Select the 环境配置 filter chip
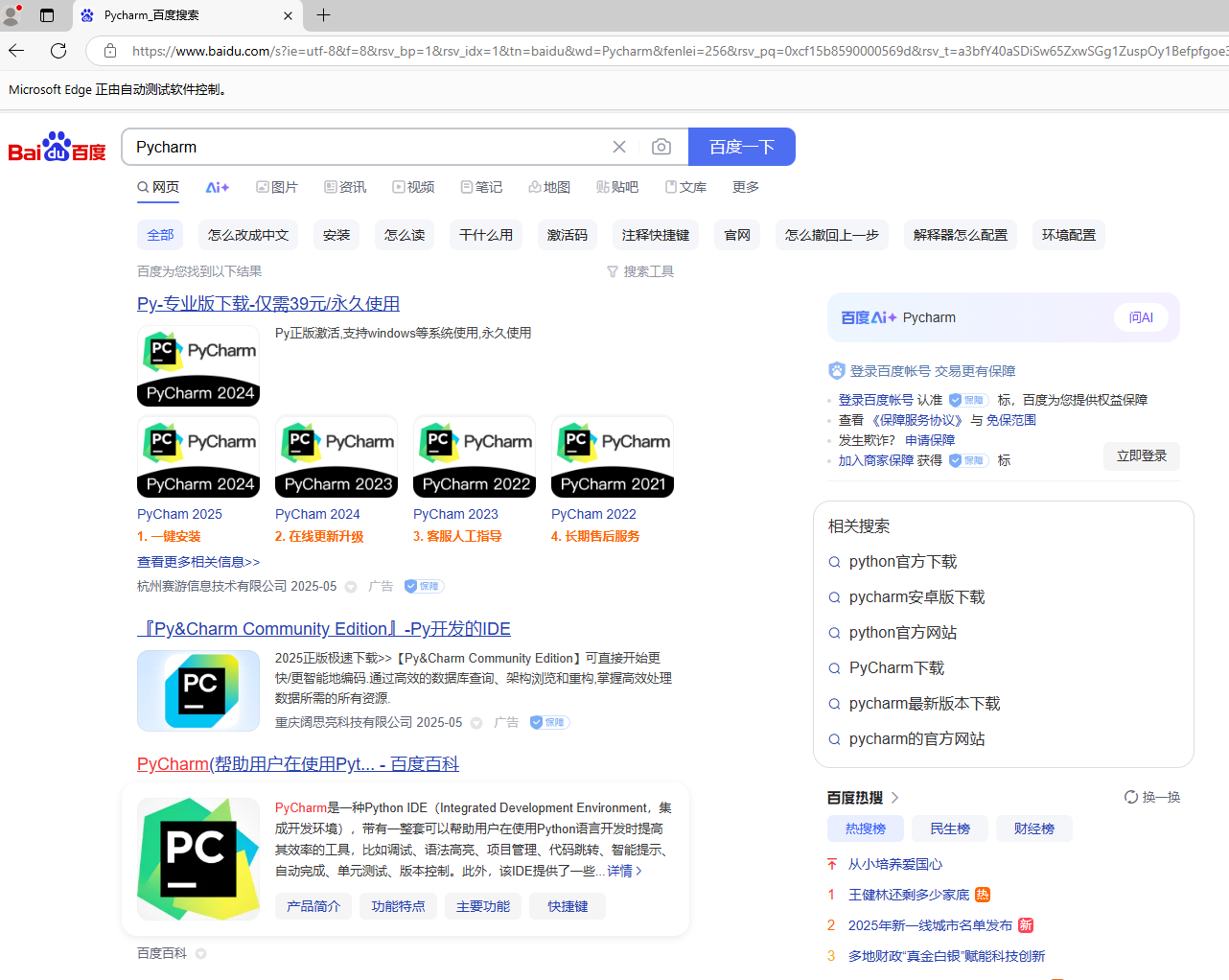 [1069, 235]
